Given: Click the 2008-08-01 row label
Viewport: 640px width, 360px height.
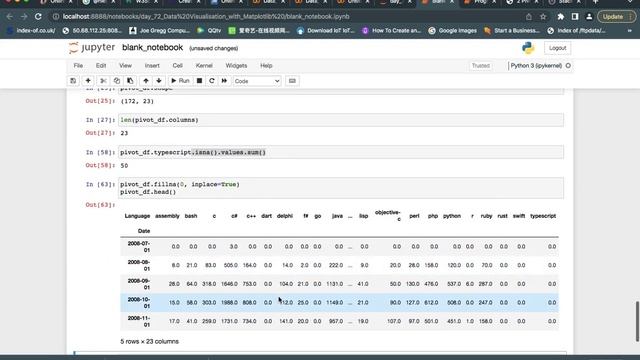Looking at the screenshot, I should (x=139, y=265).
